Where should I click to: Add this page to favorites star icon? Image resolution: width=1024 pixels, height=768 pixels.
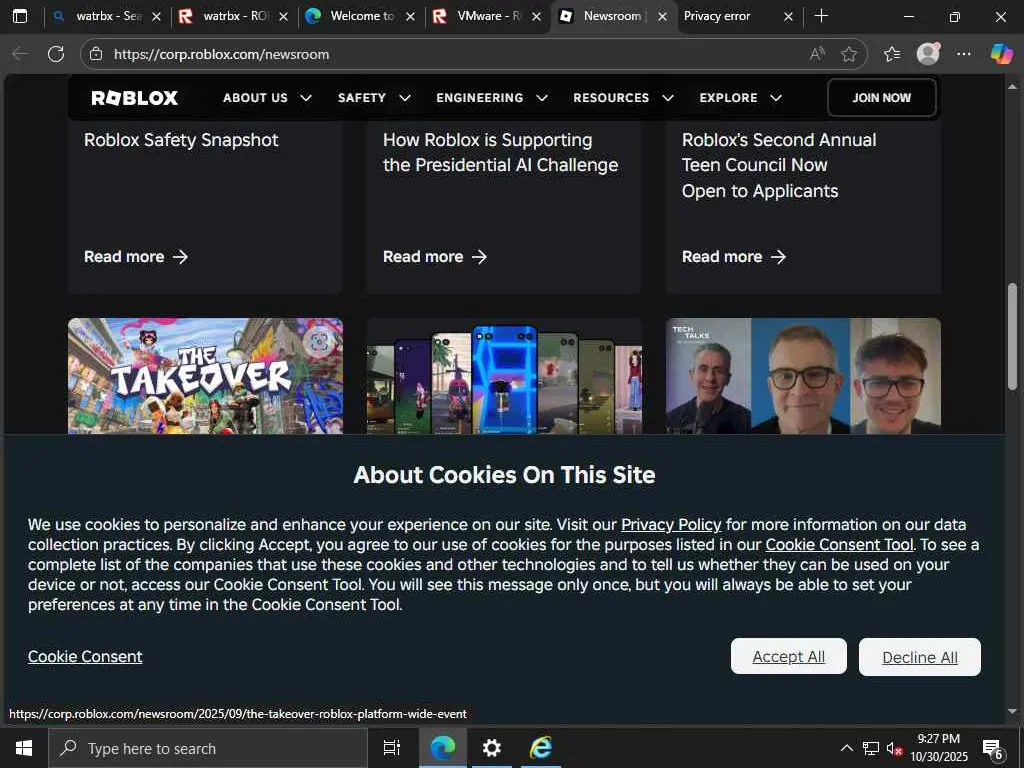click(849, 54)
